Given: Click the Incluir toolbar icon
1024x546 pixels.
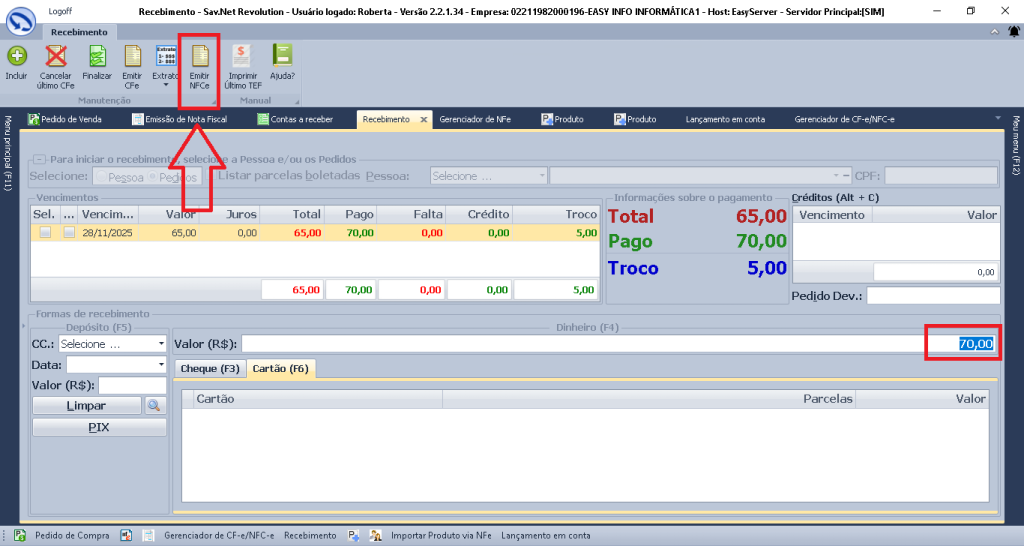Looking at the screenshot, I should (x=16, y=61).
